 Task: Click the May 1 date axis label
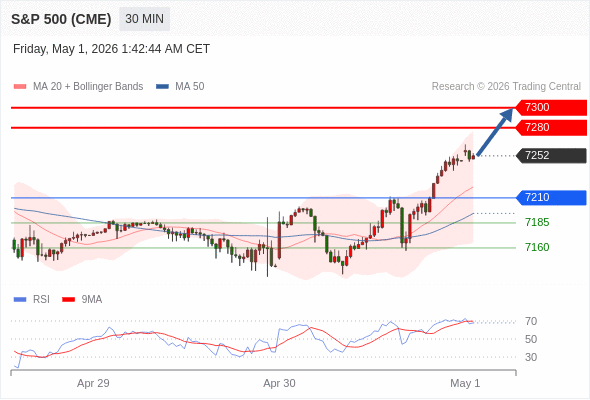465,383
